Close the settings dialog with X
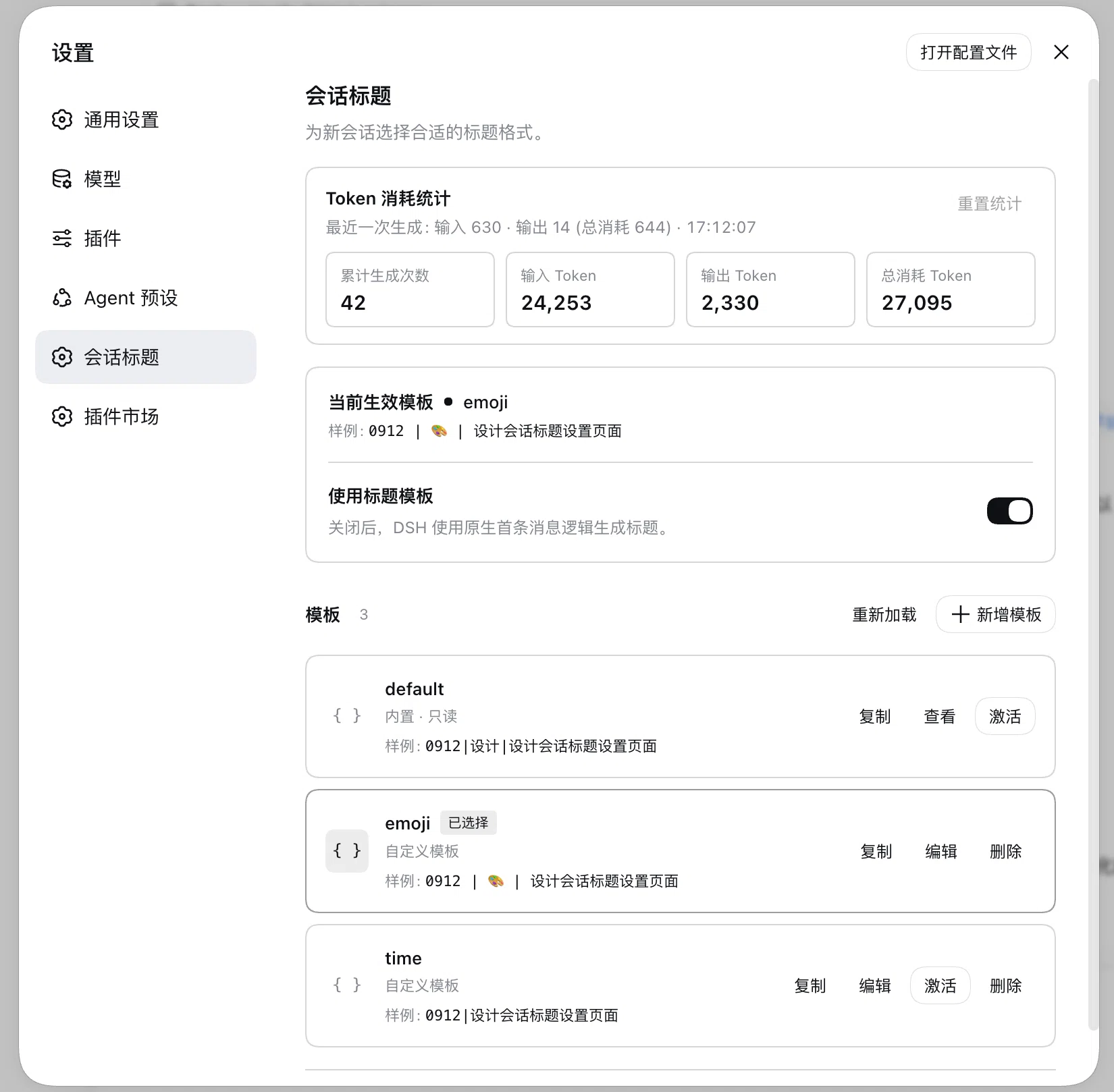This screenshot has width=1114, height=1092. pos(1061,52)
